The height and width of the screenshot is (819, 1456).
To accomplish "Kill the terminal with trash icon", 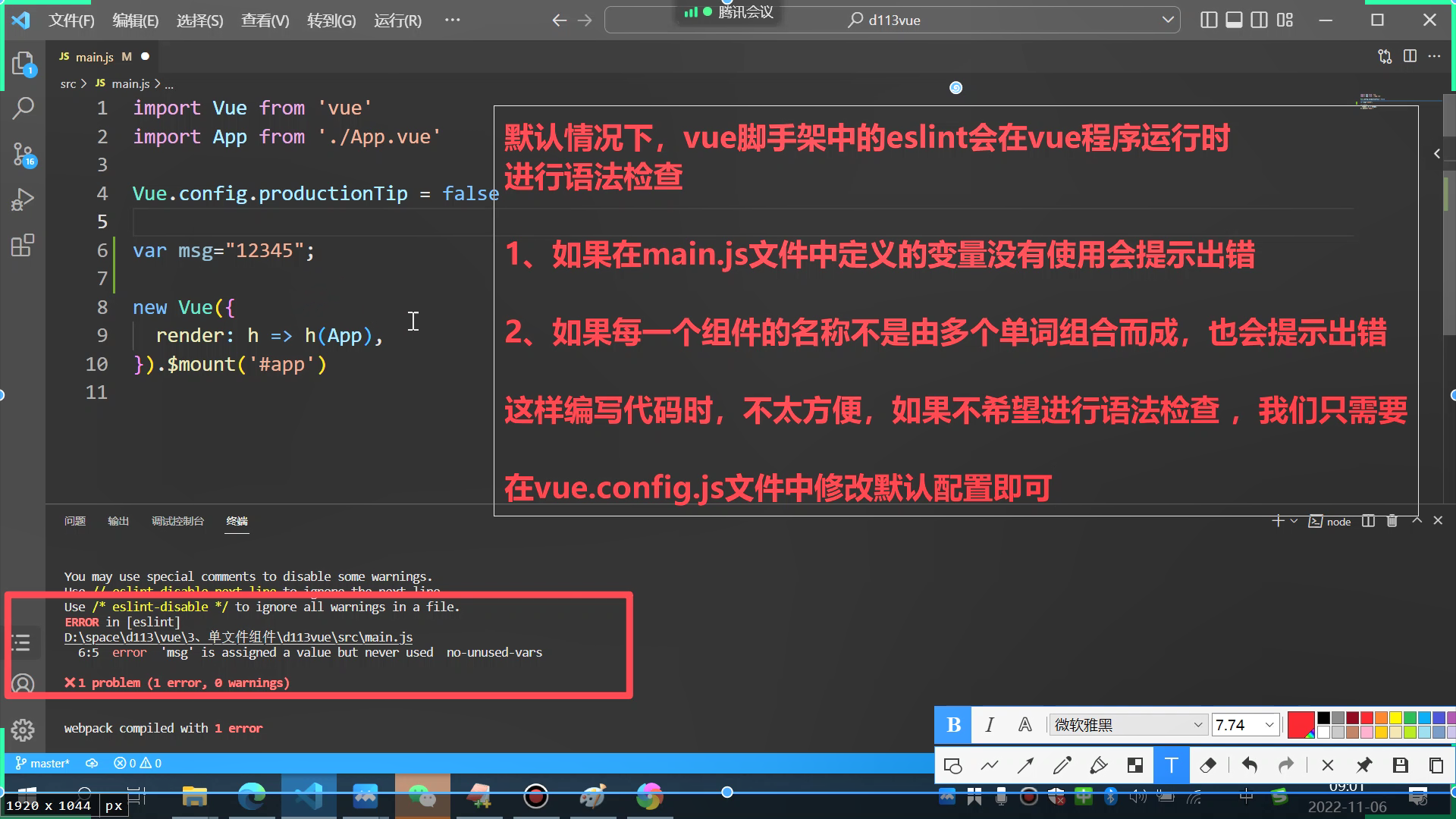I will (x=1392, y=521).
